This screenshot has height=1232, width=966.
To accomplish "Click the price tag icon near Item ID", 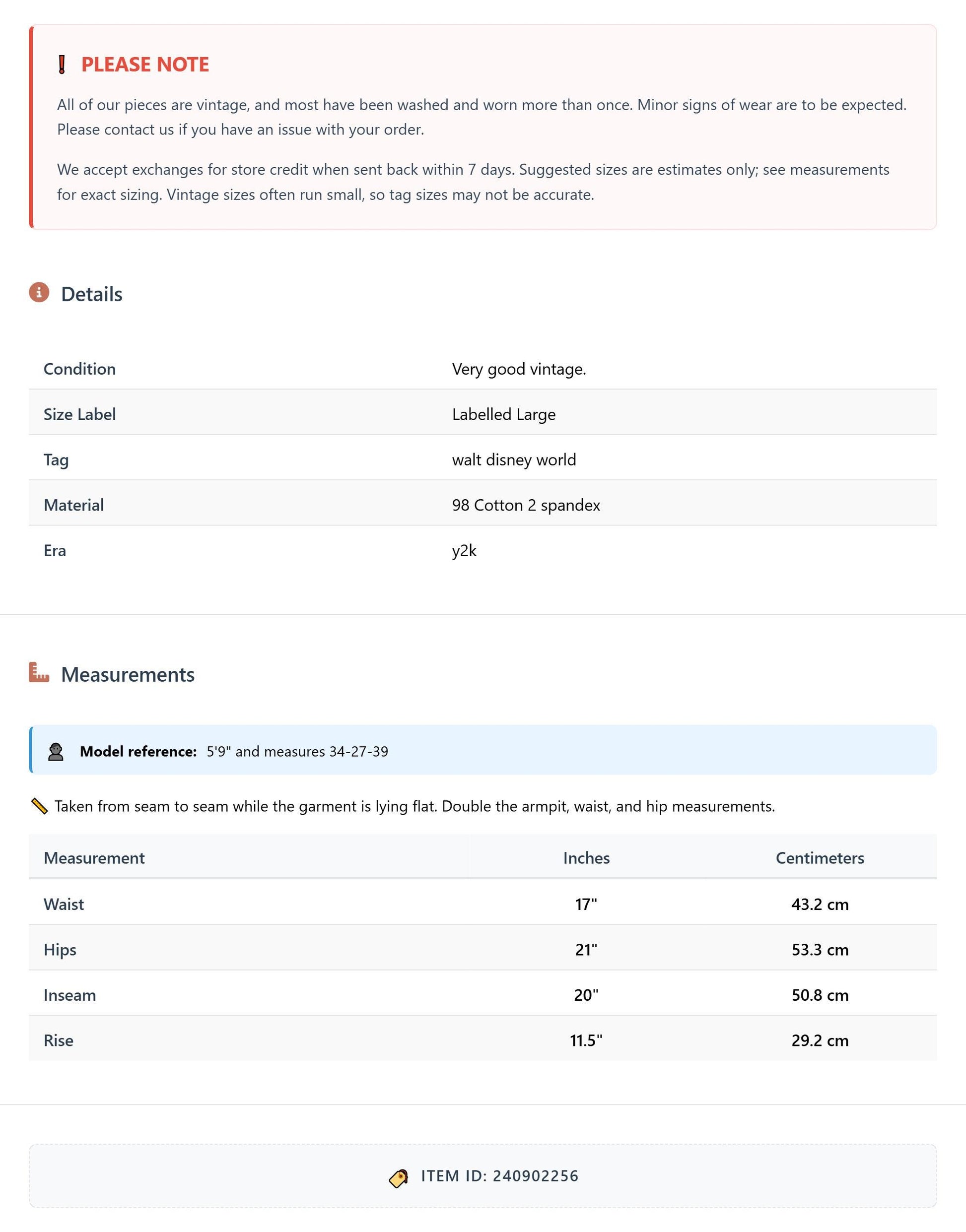I will (x=399, y=1178).
